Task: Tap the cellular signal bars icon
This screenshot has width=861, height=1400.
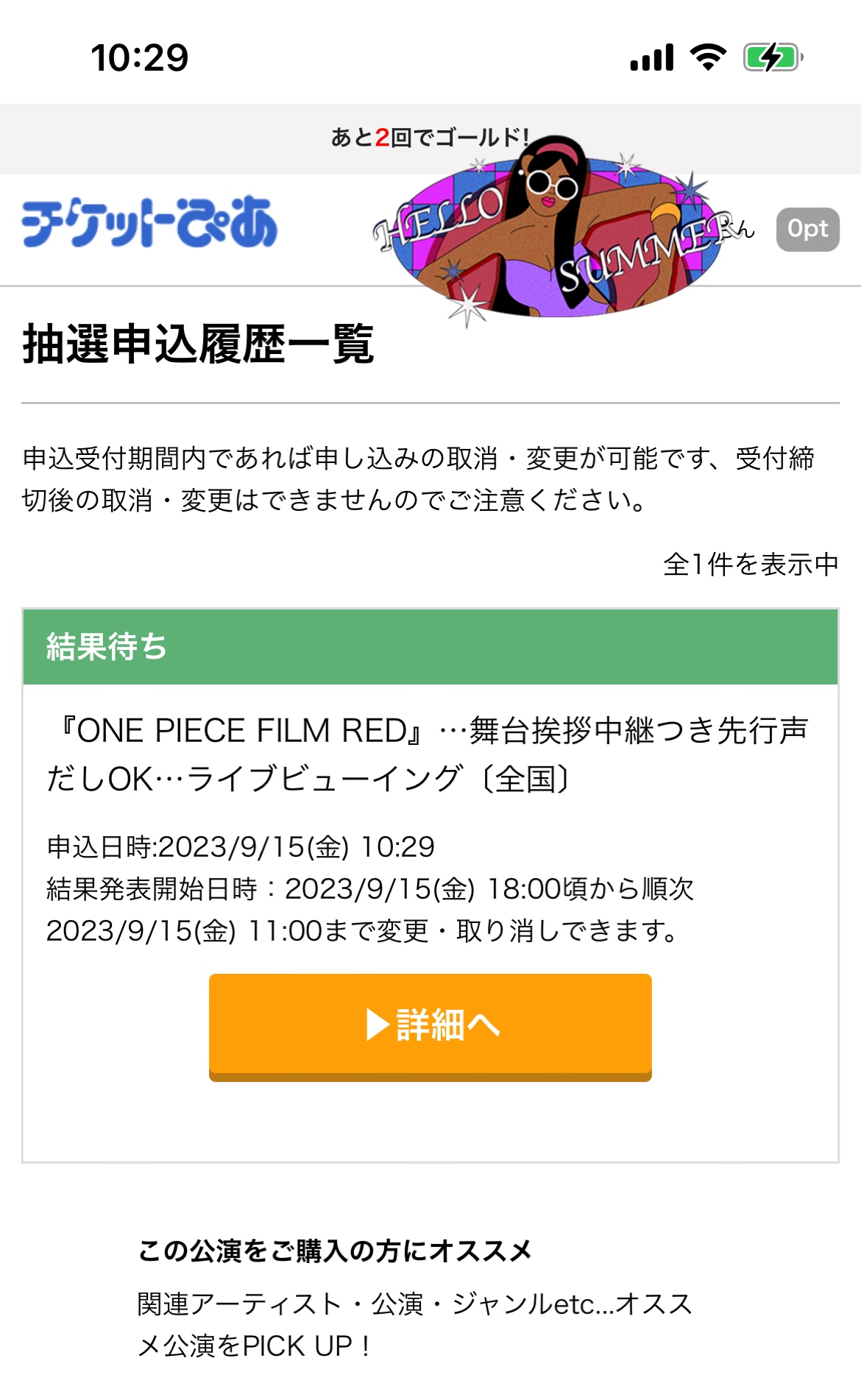Action: tap(652, 57)
